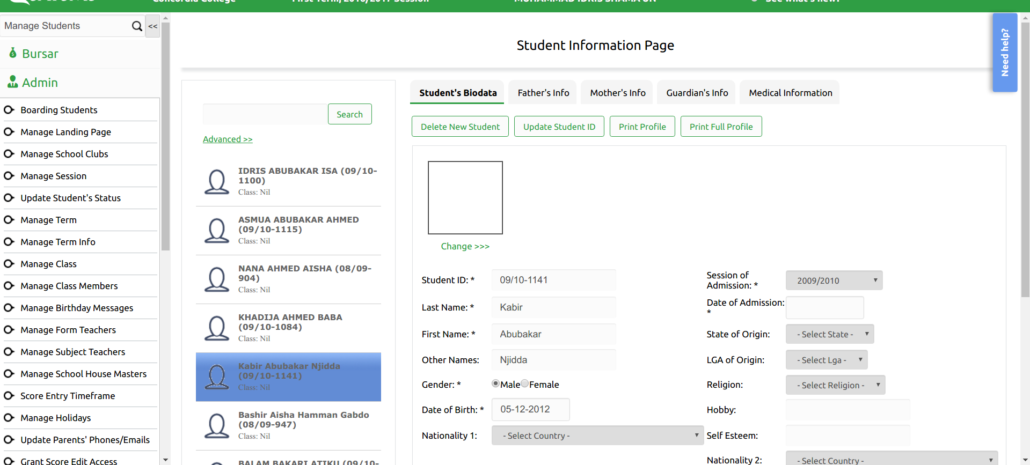This screenshot has height=465, width=1030.
Task: Click bullet icon beside Score Entry Timeframe
Action: [x=9, y=396]
